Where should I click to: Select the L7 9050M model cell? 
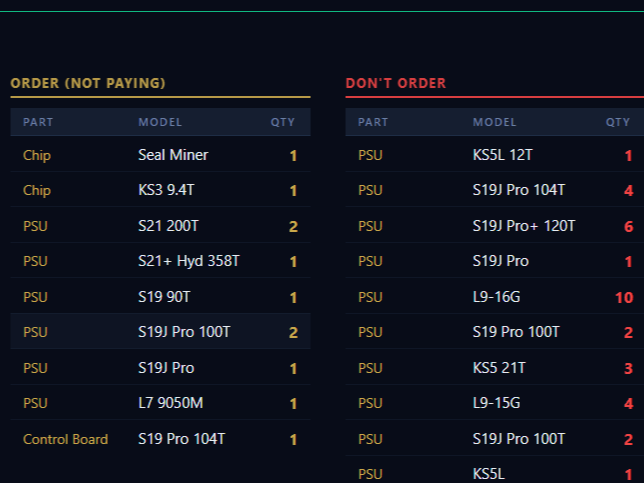(x=171, y=403)
